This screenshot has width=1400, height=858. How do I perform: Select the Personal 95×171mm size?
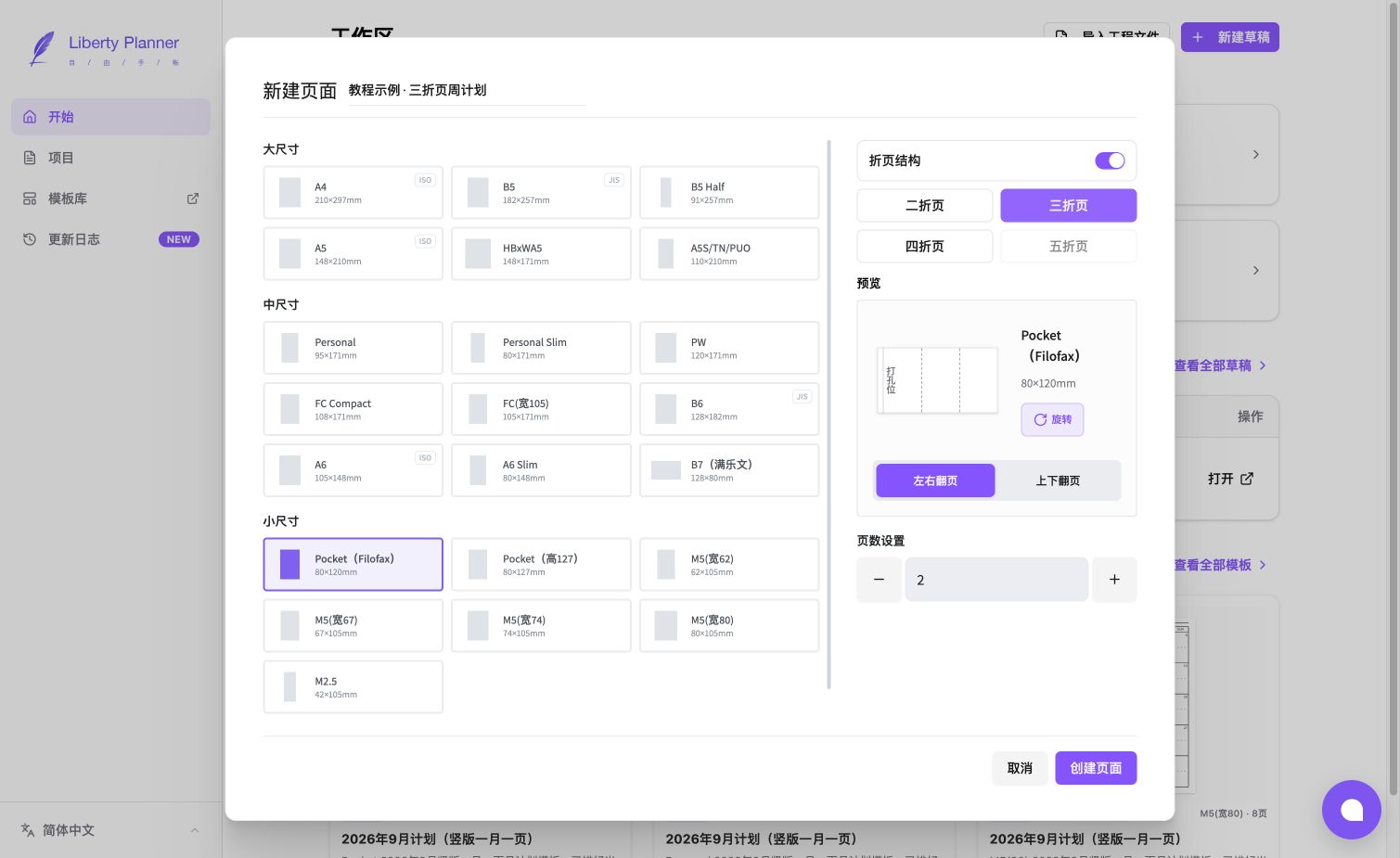(x=353, y=348)
